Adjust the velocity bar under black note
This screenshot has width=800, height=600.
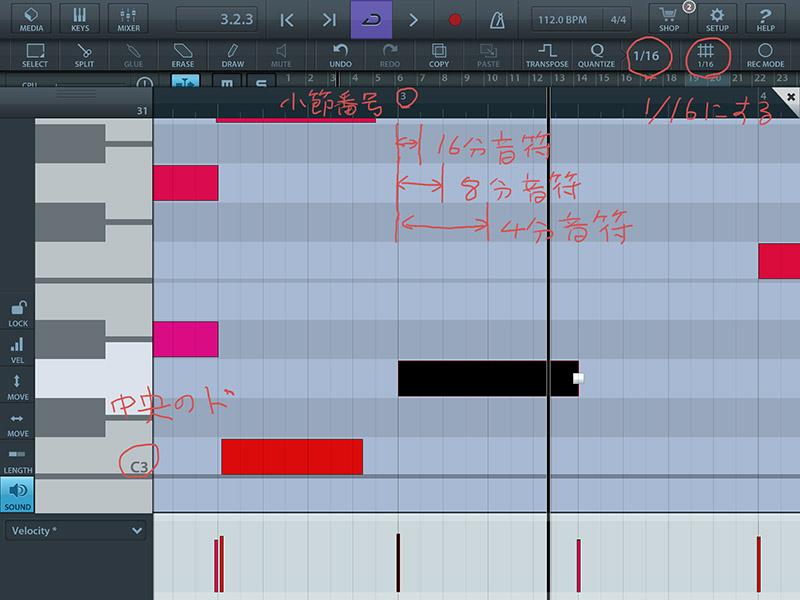pos(398,562)
